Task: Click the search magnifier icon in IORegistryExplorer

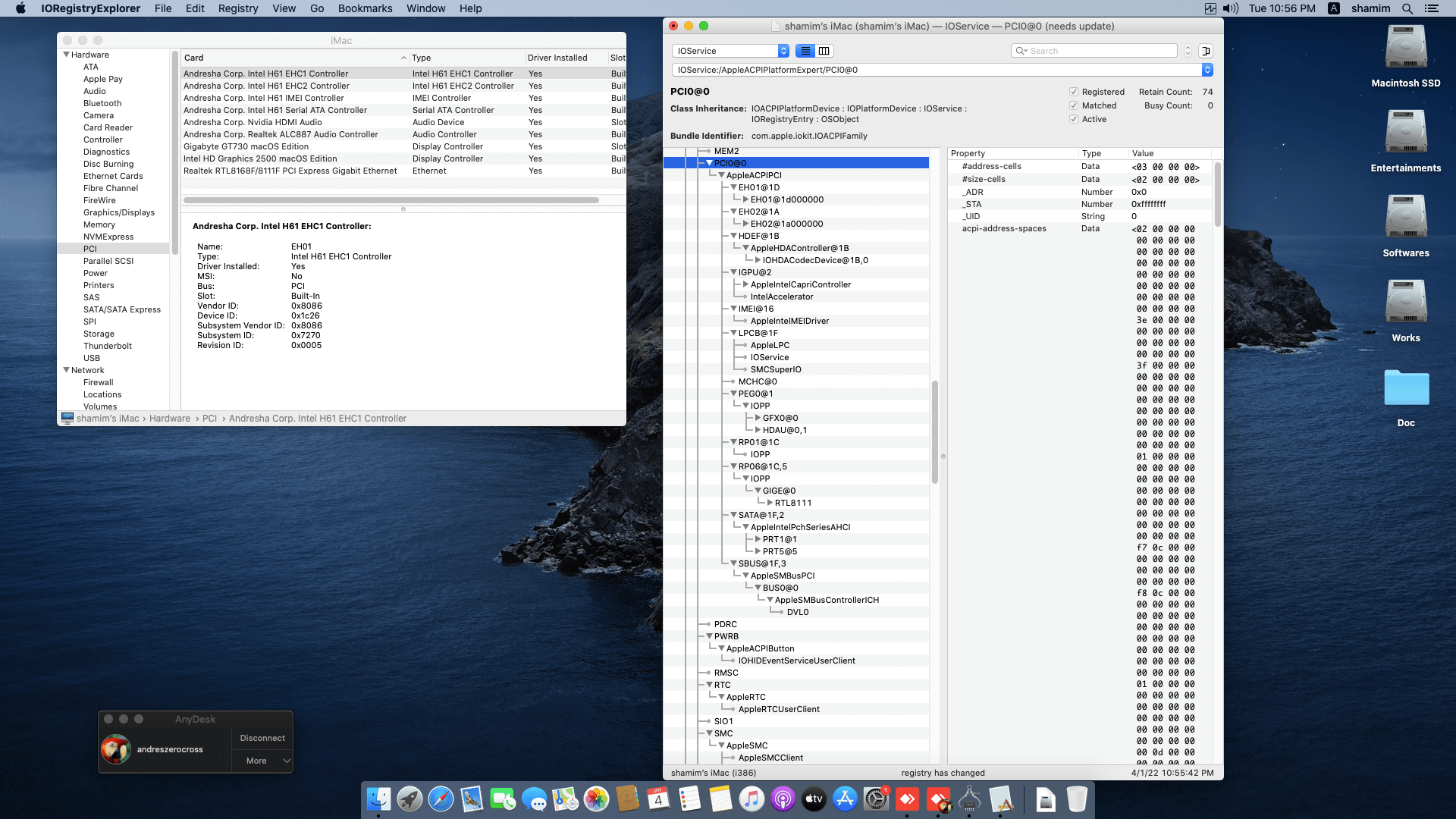Action: (1021, 51)
